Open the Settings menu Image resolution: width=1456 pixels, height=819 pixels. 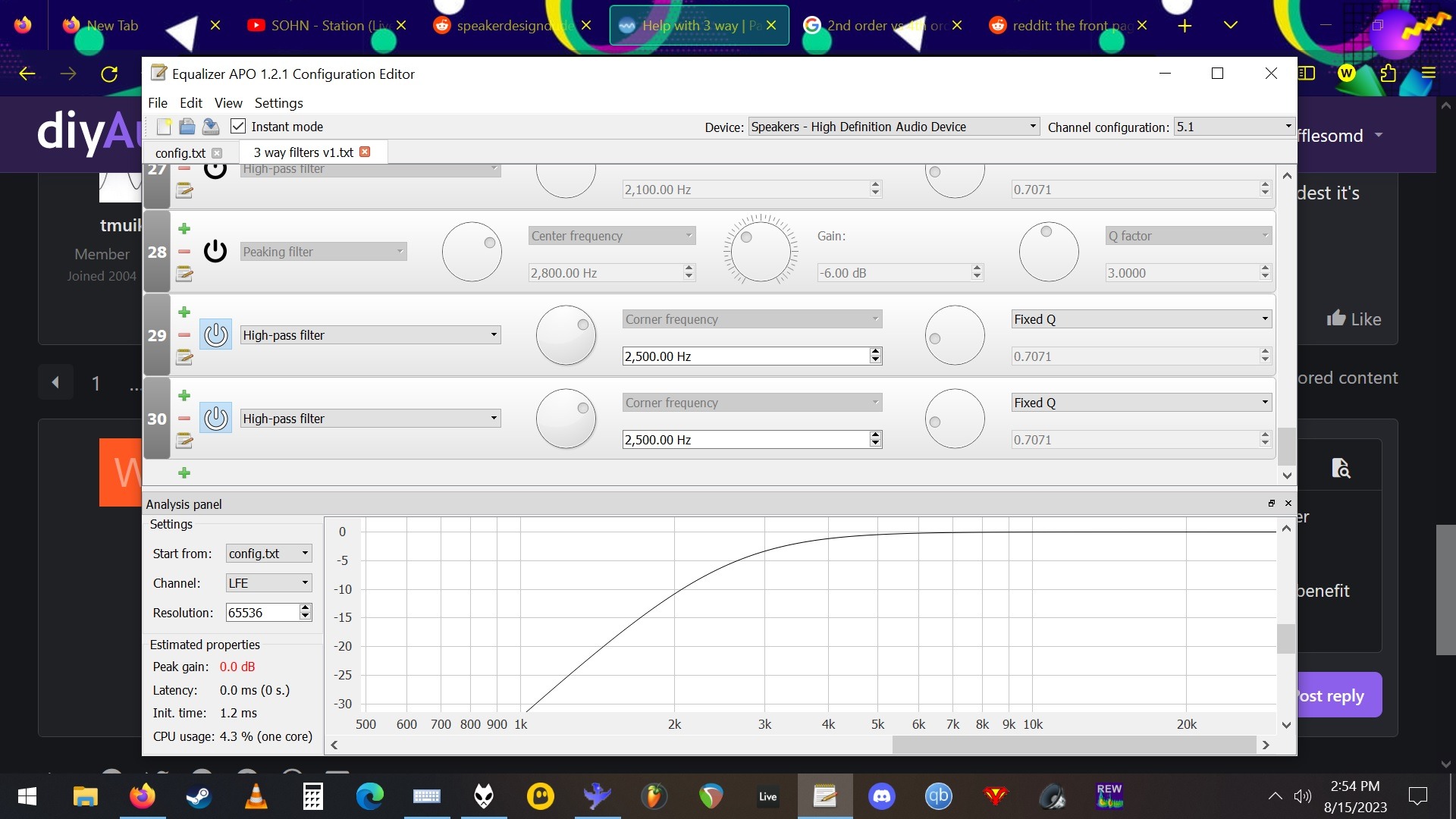point(278,102)
